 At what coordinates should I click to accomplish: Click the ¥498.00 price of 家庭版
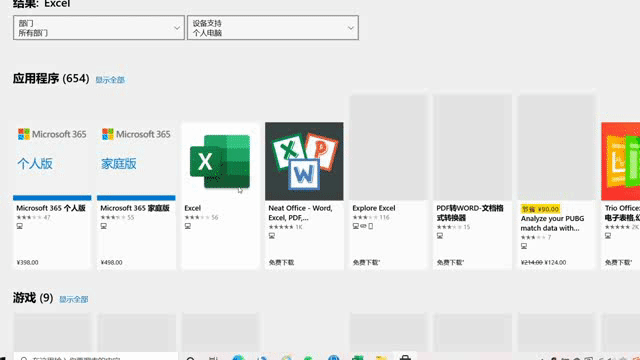[x=111, y=262]
